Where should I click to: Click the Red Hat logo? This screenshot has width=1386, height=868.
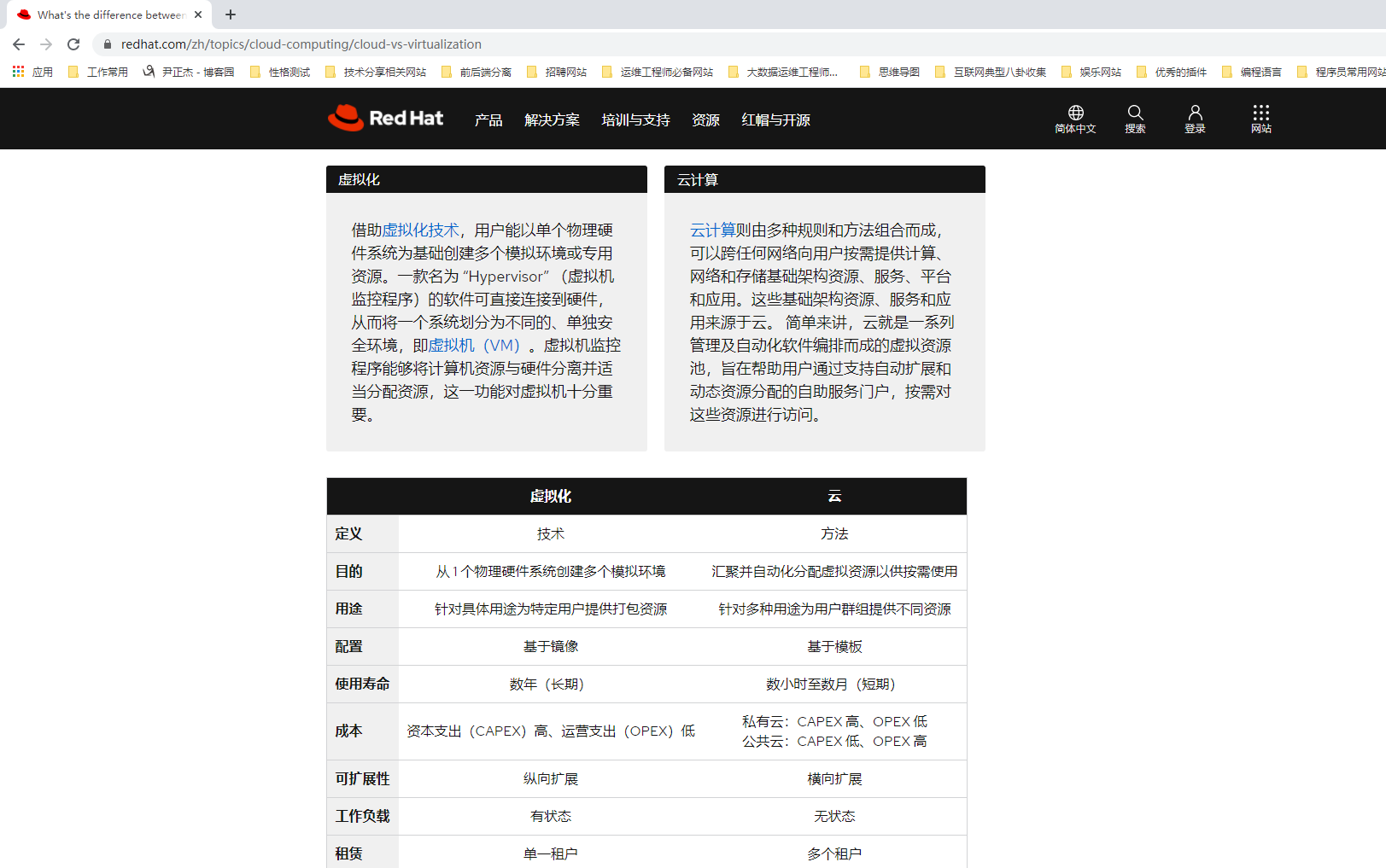coord(386,119)
